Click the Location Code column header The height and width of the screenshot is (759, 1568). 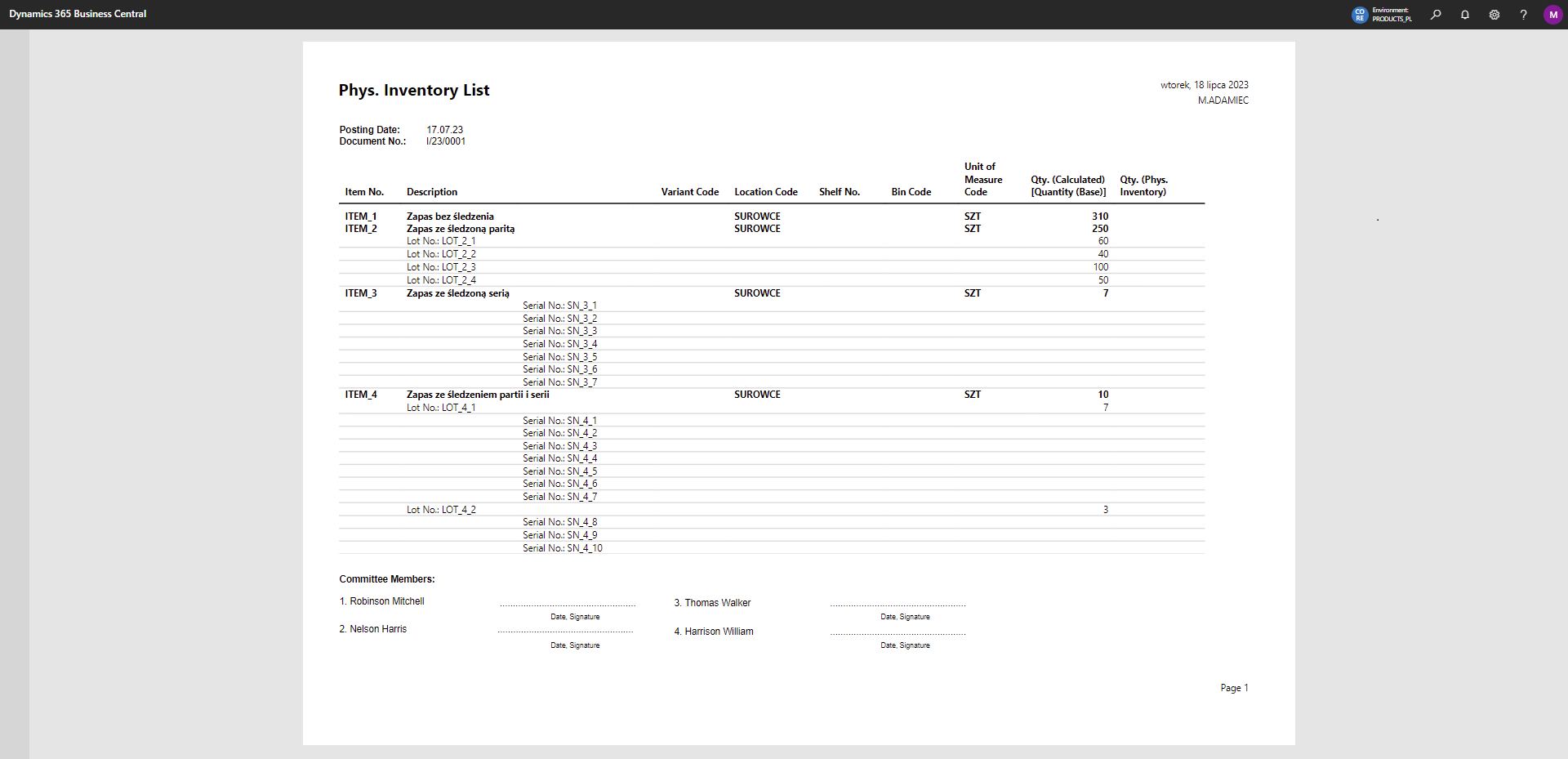pos(766,192)
